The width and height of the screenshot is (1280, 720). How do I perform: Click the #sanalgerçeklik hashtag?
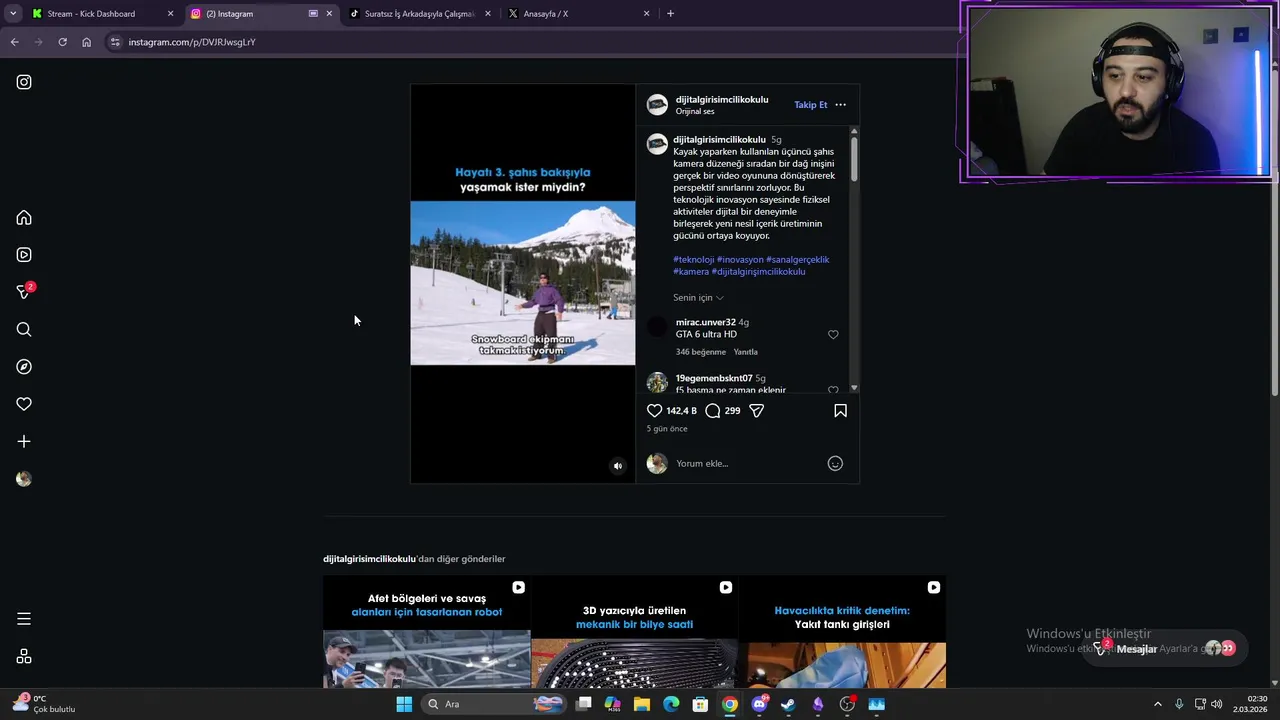[x=798, y=260]
